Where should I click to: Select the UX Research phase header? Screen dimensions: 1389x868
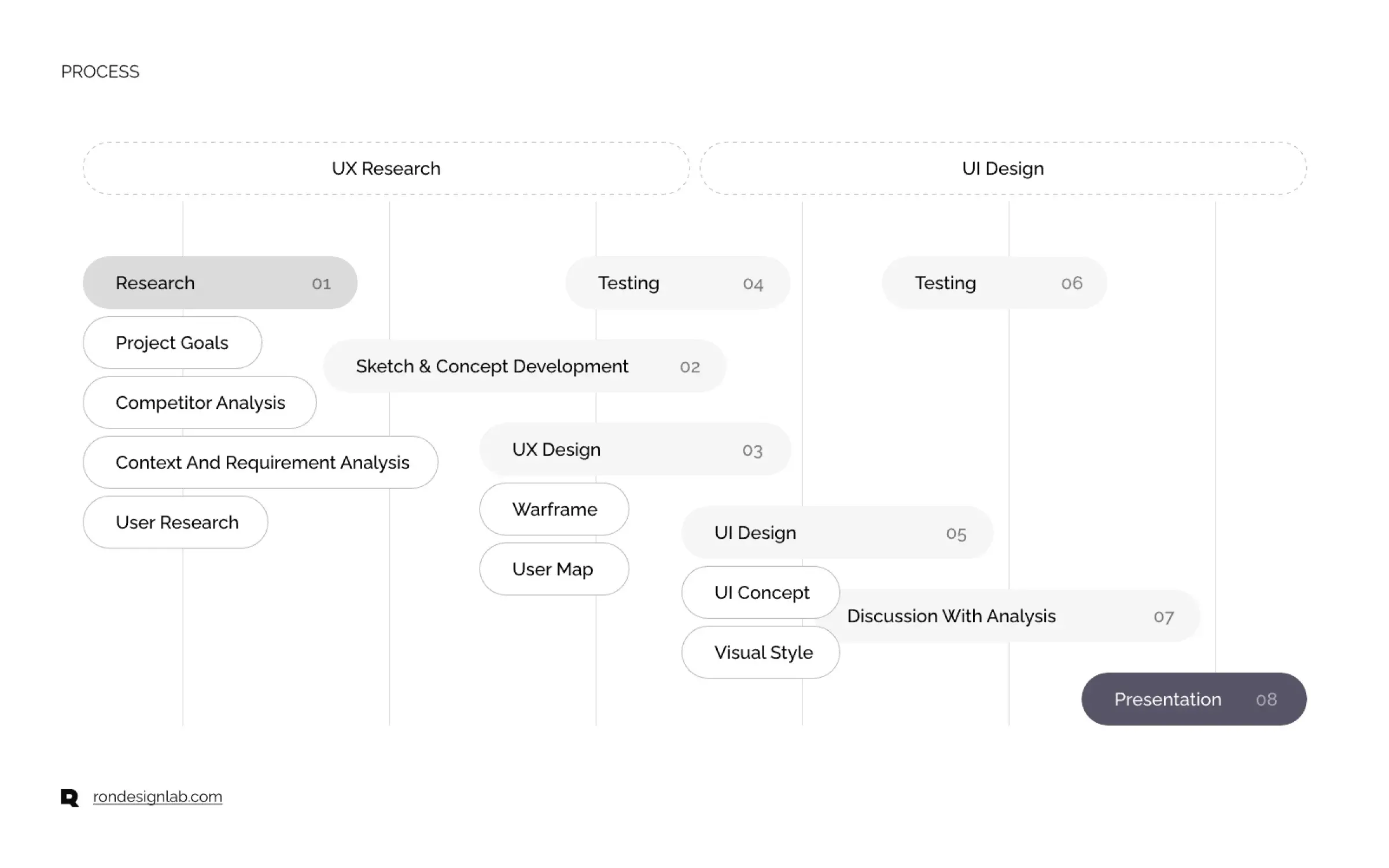(386, 168)
